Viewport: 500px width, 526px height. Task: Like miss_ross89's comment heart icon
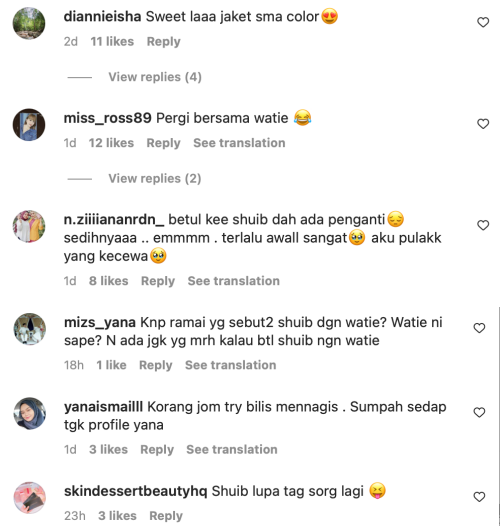483,124
